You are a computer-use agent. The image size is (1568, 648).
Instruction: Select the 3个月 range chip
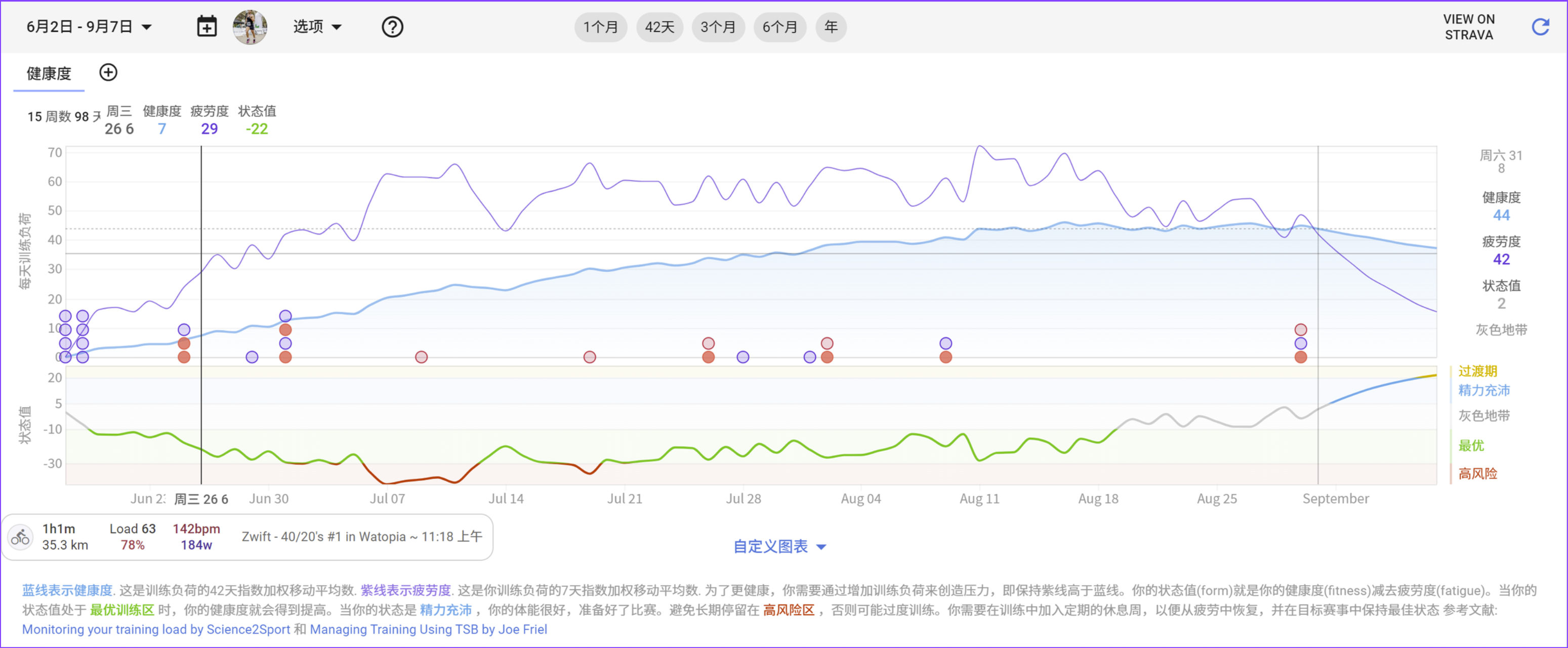point(718,27)
